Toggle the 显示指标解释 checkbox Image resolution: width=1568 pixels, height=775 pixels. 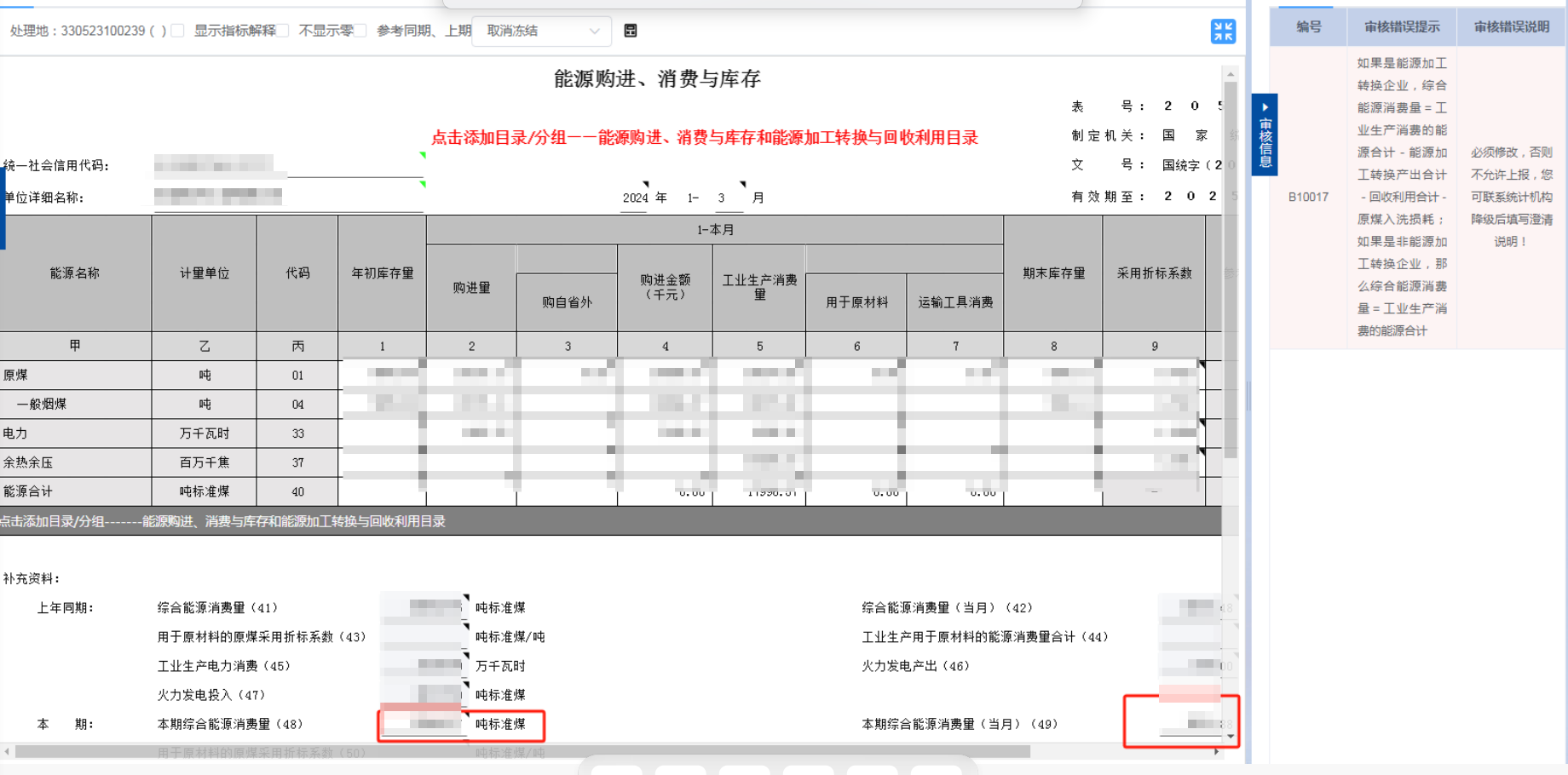coord(177,31)
